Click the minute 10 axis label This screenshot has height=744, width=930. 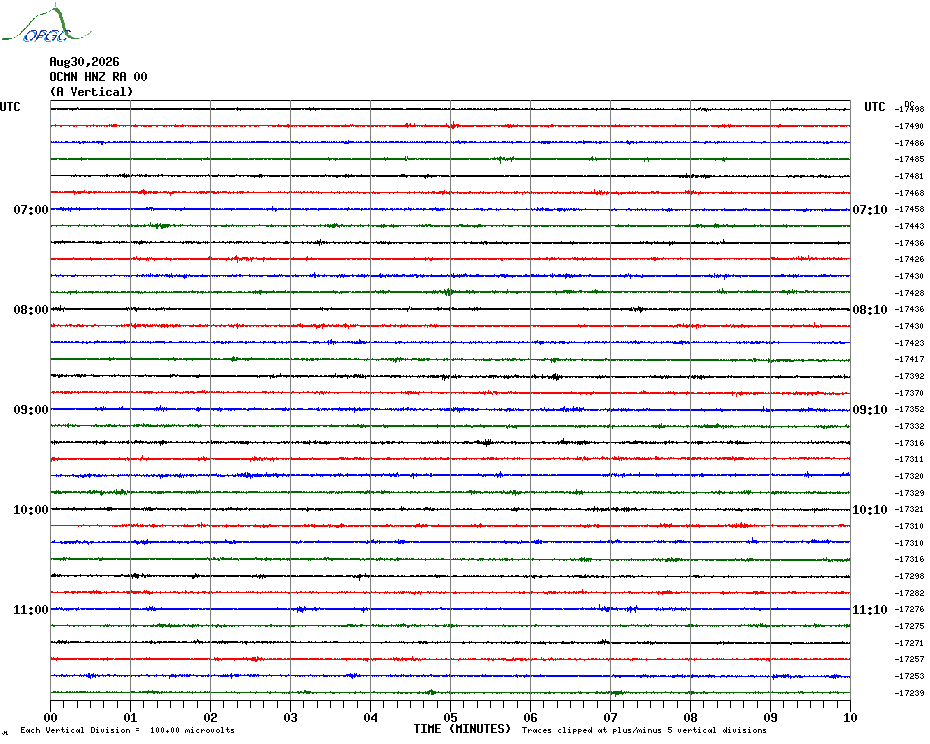tap(851, 717)
